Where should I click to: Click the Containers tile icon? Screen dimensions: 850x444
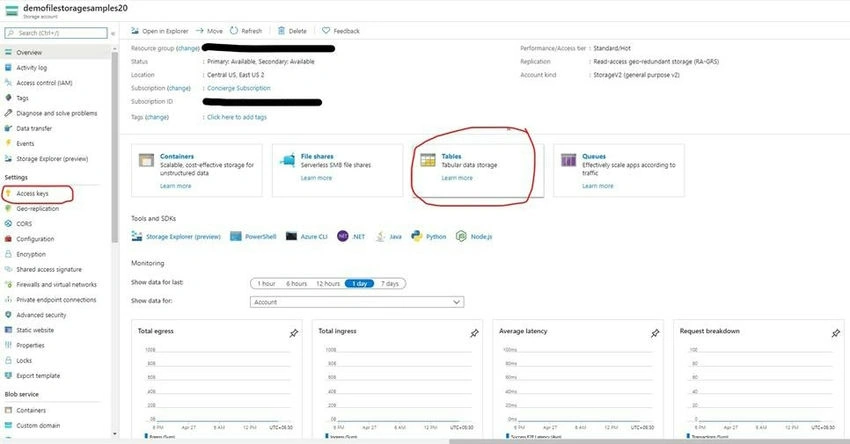(146, 160)
